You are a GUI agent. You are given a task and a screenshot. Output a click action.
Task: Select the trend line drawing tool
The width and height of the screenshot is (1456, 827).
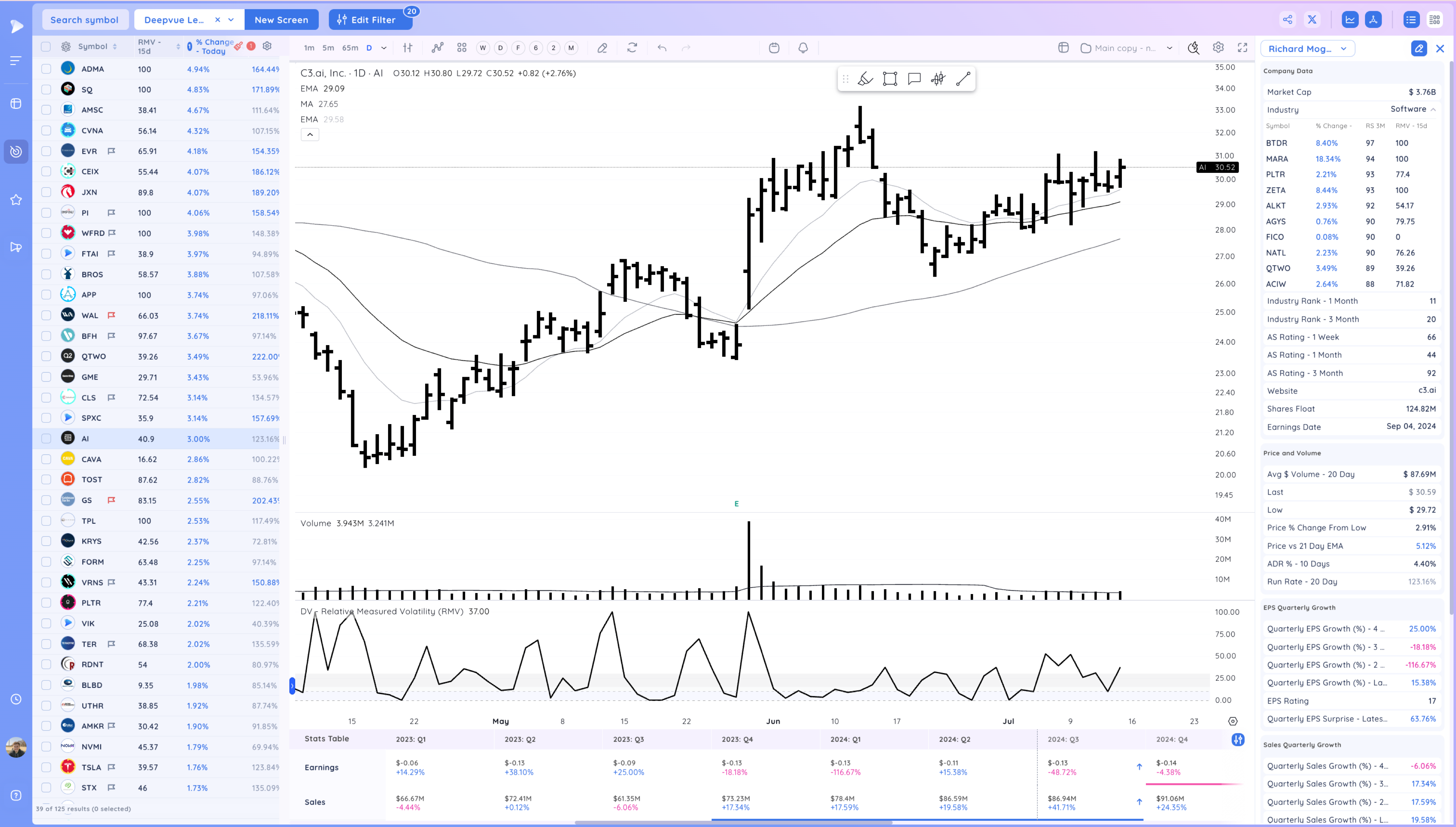point(963,79)
